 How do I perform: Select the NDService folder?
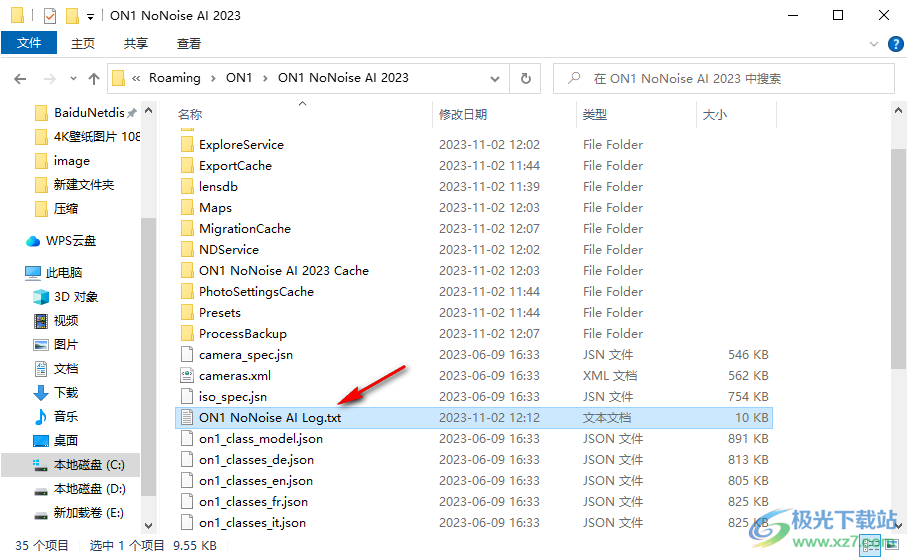point(229,249)
